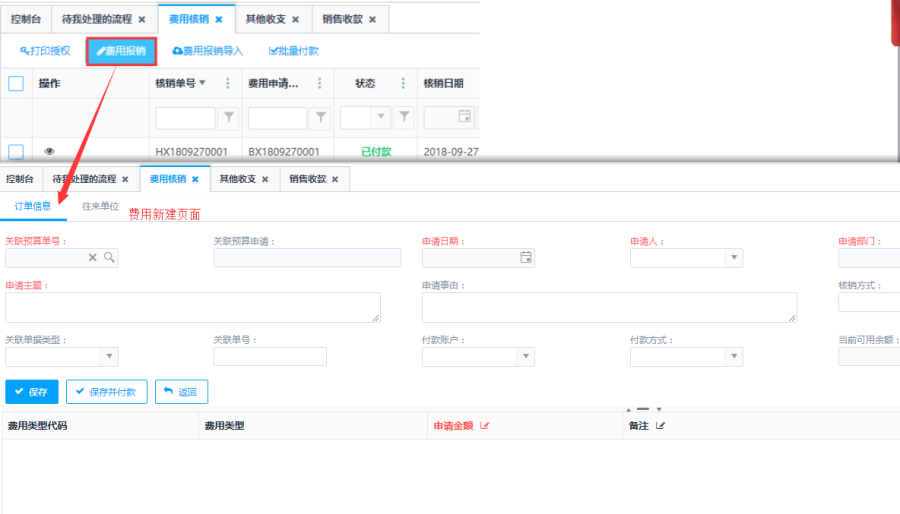
Task: Switch to the 往来单位 tab
Action: pyautogui.click(x=100, y=206)
